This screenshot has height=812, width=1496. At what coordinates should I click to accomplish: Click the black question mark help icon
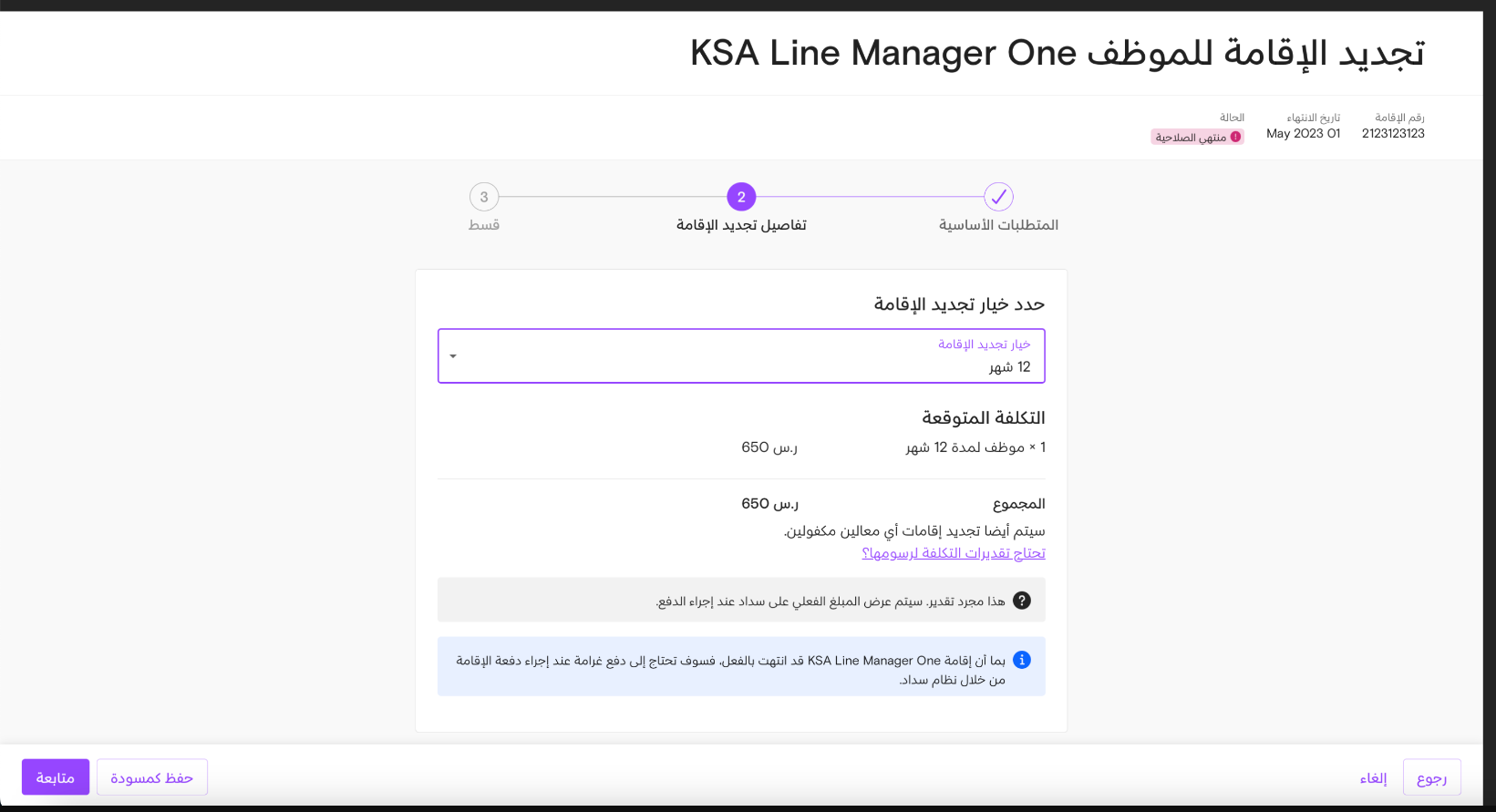click(x=1022, y=601)
